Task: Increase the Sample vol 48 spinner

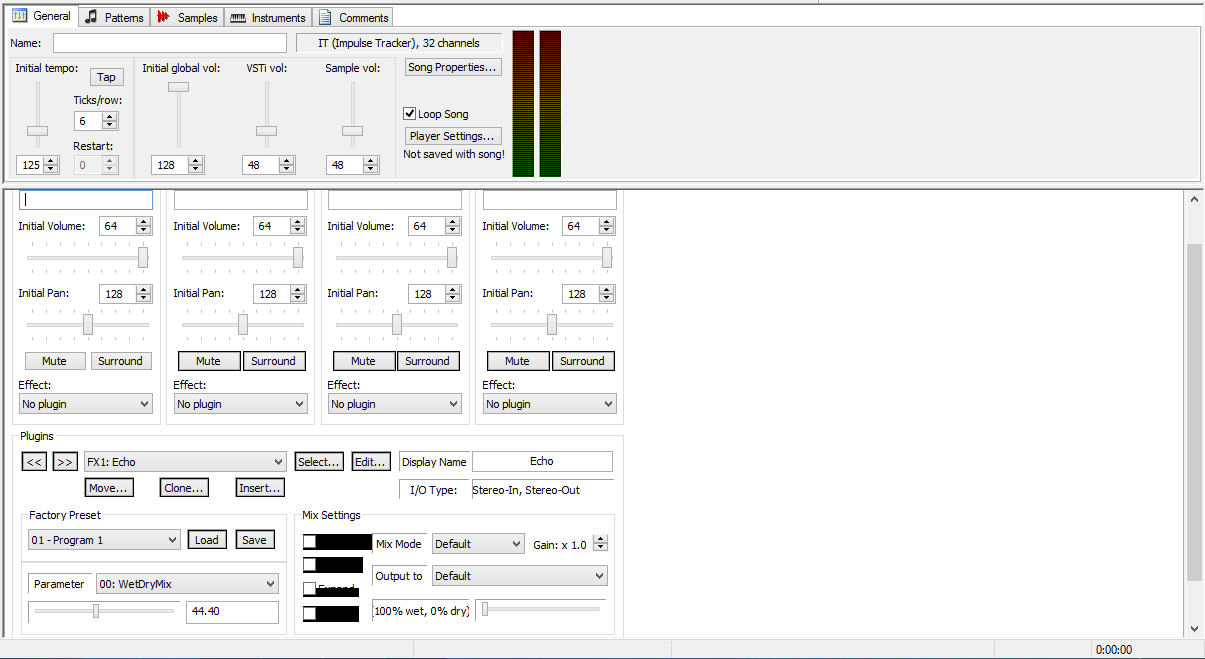Action: click(x=370, y=161)
